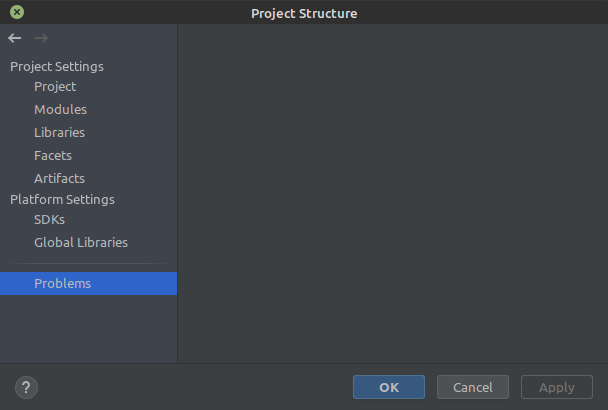Click the Platform Settings section header
The height and width of the screenshot is (410, 608).
62,200
